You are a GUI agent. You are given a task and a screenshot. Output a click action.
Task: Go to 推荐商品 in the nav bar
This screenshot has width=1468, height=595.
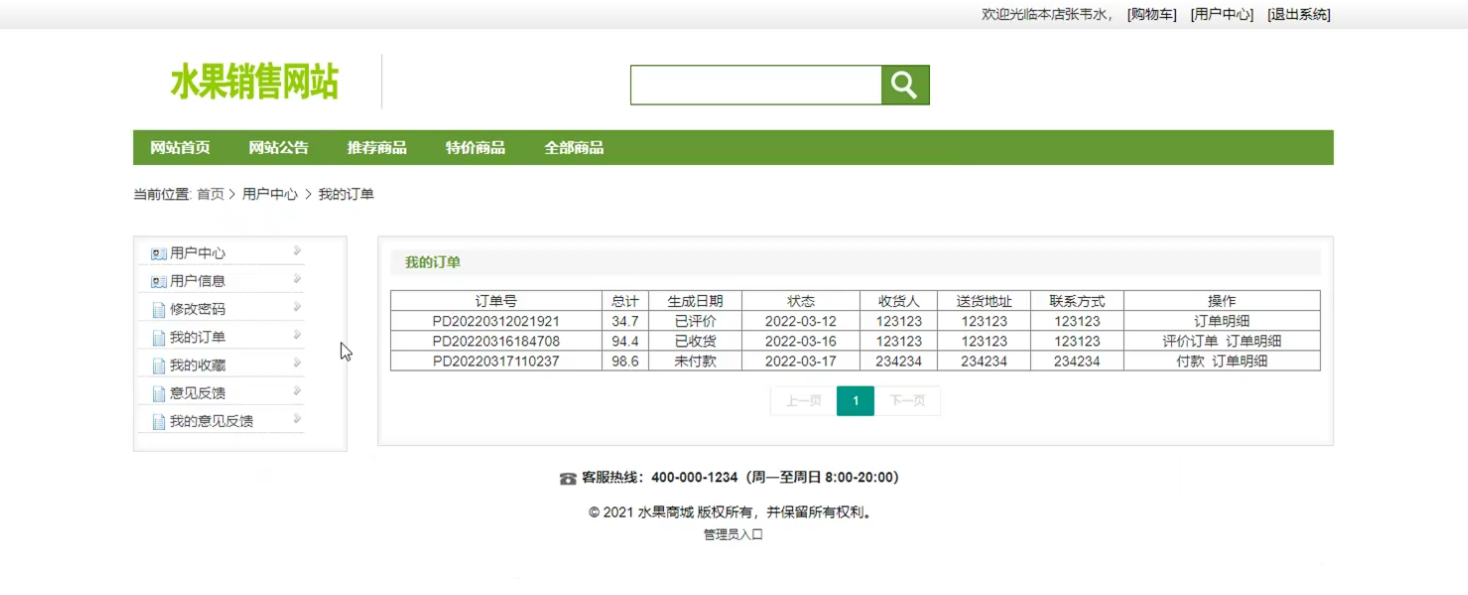tap(377, 148)
